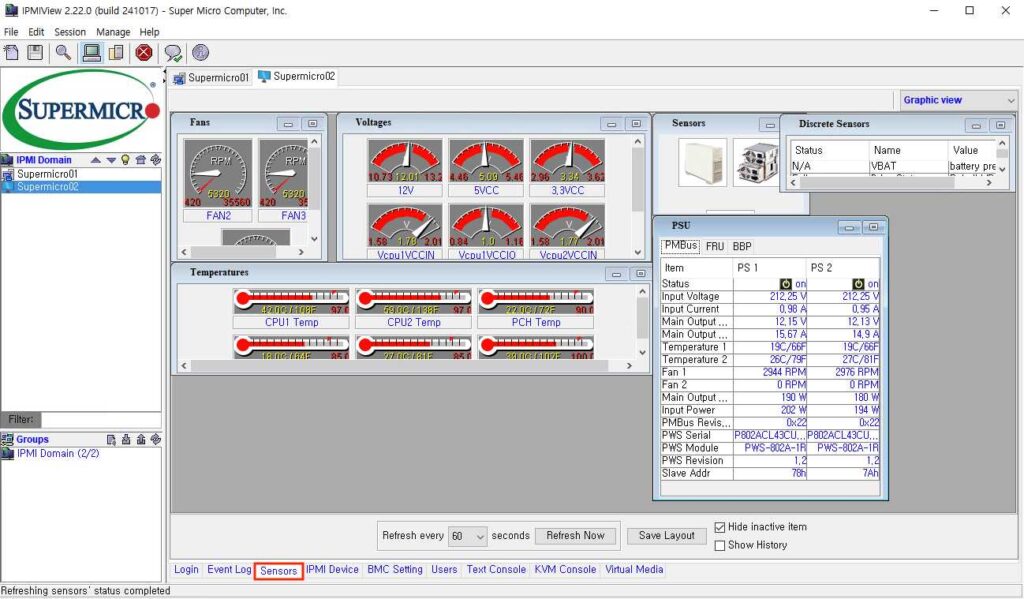Click the up triangle in IPMI Domain header
Image resolution: width=1024 pixels, height=599 pixels.
click(x=96, y=159)
